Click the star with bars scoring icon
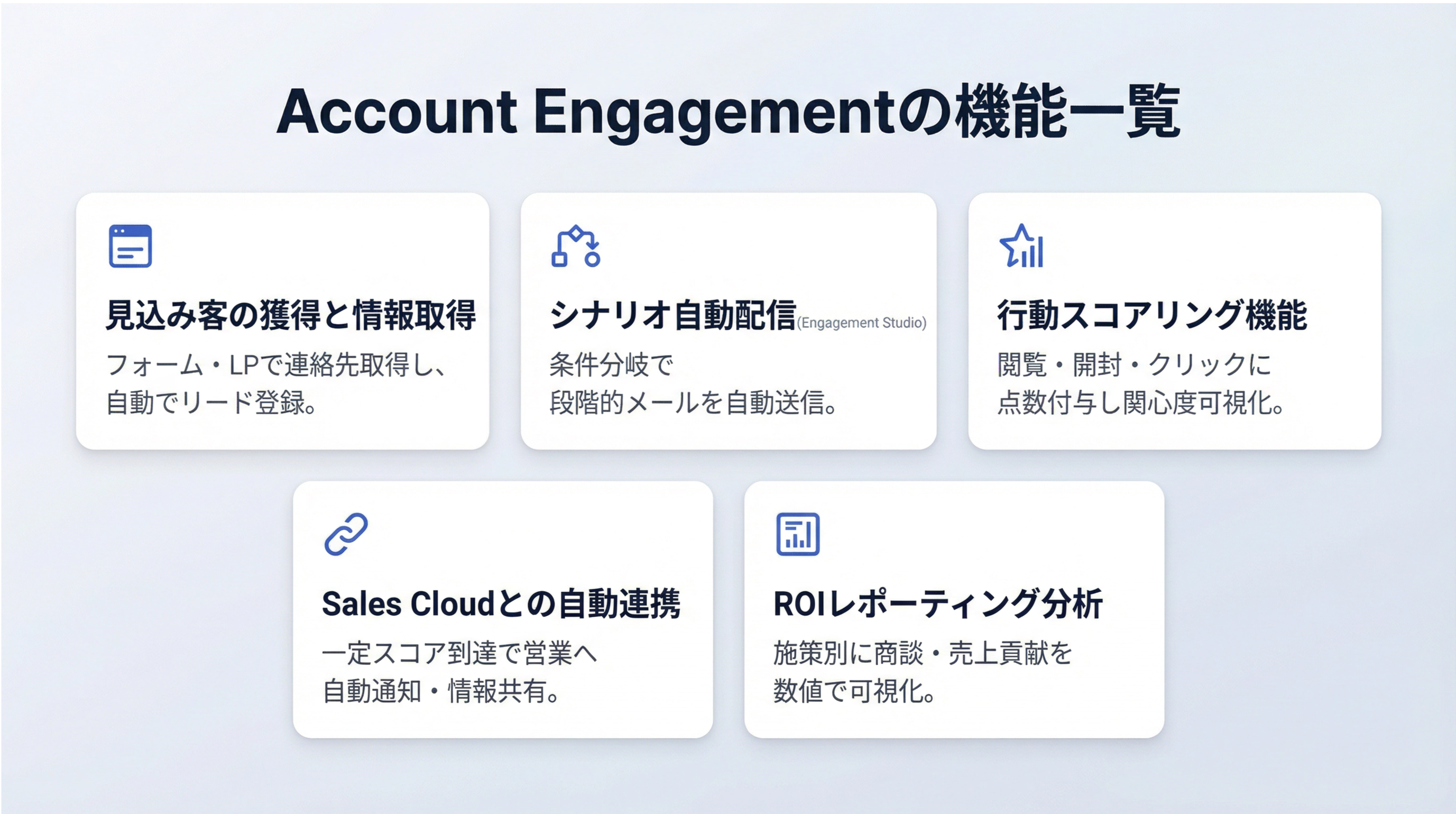Image resolution: width=1456 pixels, height=814 pixels. click(x=1021, y=246)
